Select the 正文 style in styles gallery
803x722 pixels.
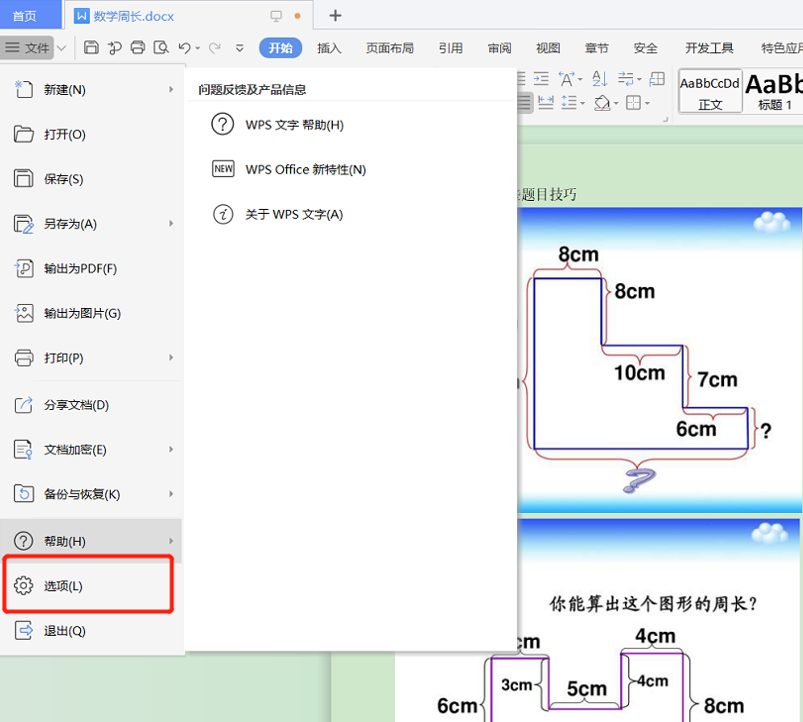click(x=710, y=91)
